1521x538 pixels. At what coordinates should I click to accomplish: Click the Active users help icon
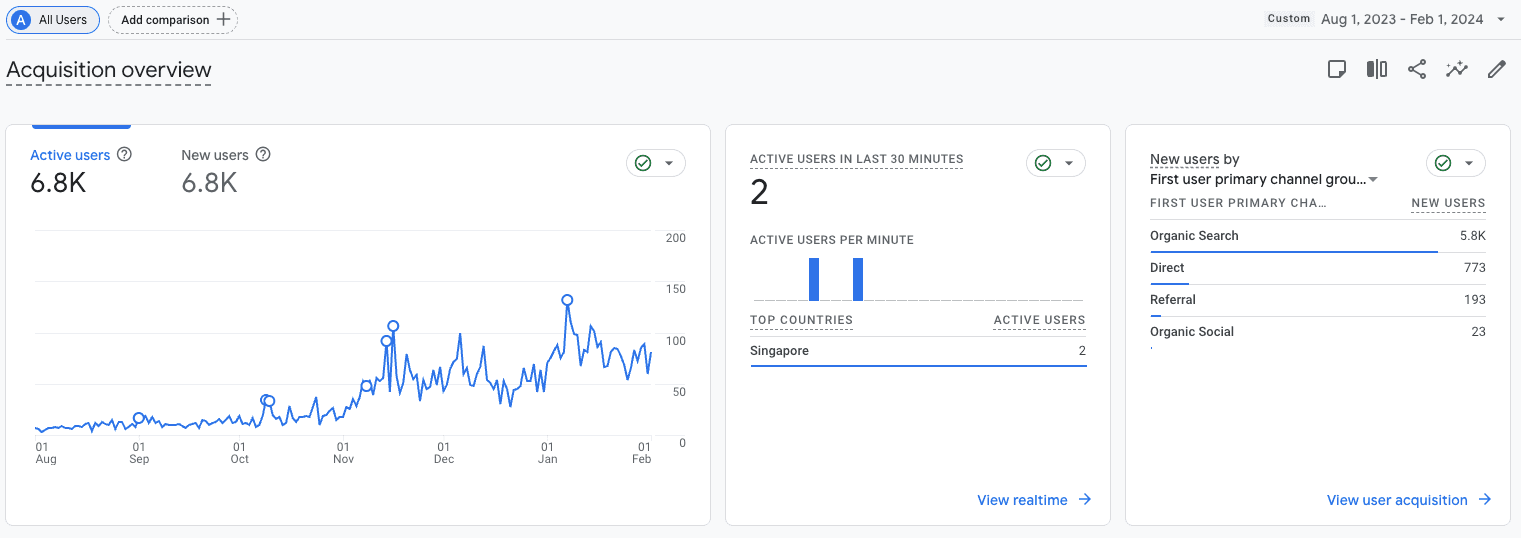(x=125, y=154)
